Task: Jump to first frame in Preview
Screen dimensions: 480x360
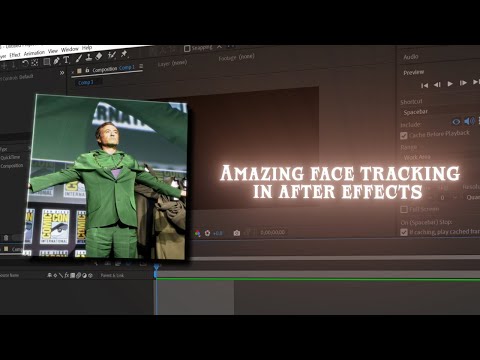Action: tap(424, 85)
